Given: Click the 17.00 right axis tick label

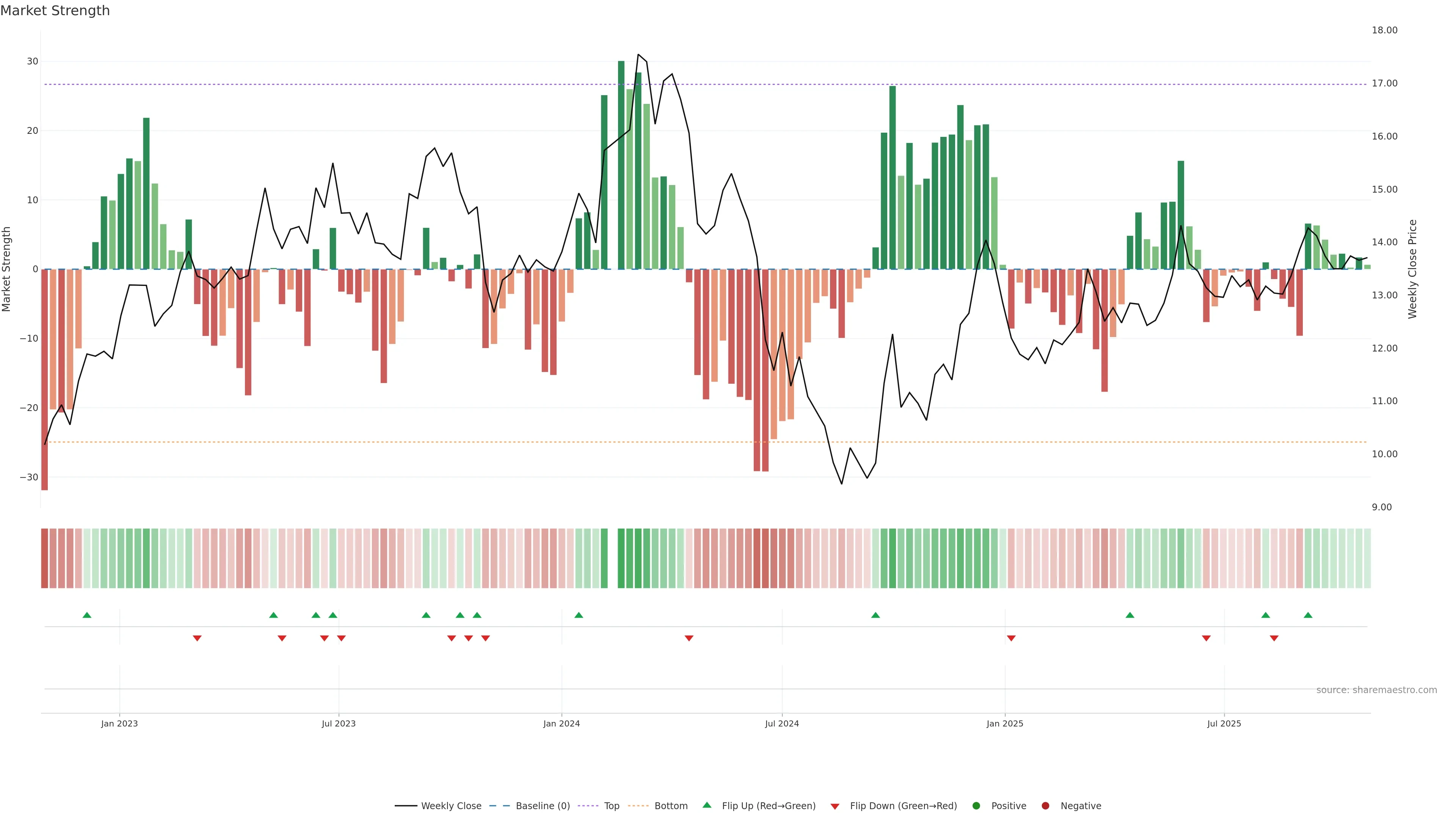Looking at the screenshot, I should pyautogui.click(x=1384, y=83).
